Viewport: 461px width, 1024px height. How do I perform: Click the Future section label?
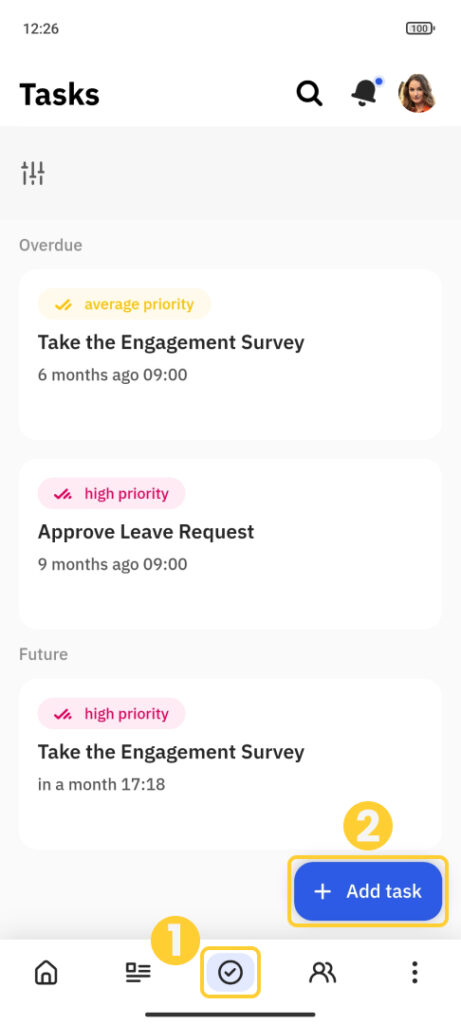pos(44,654)
